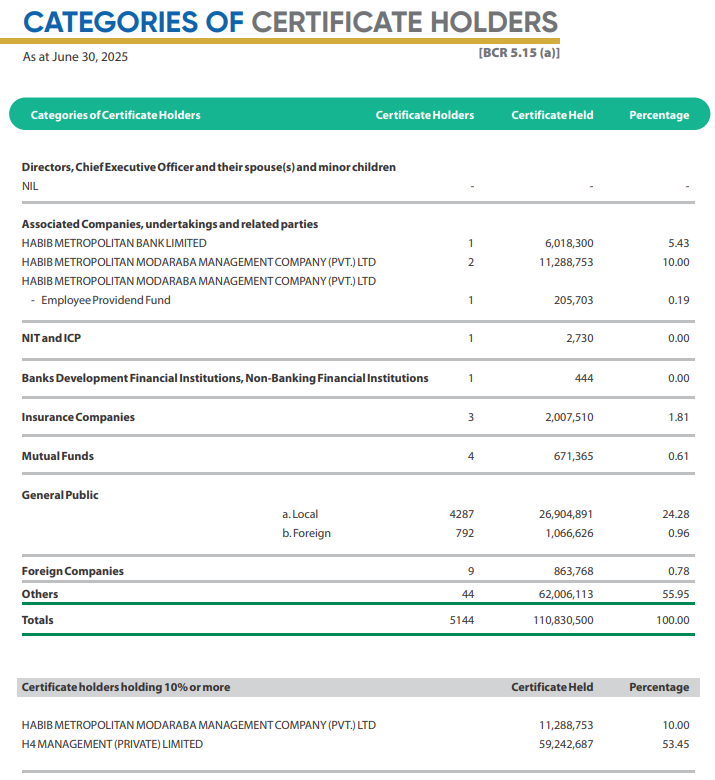Click the Foreign Companies category label

tap(73, 571)
